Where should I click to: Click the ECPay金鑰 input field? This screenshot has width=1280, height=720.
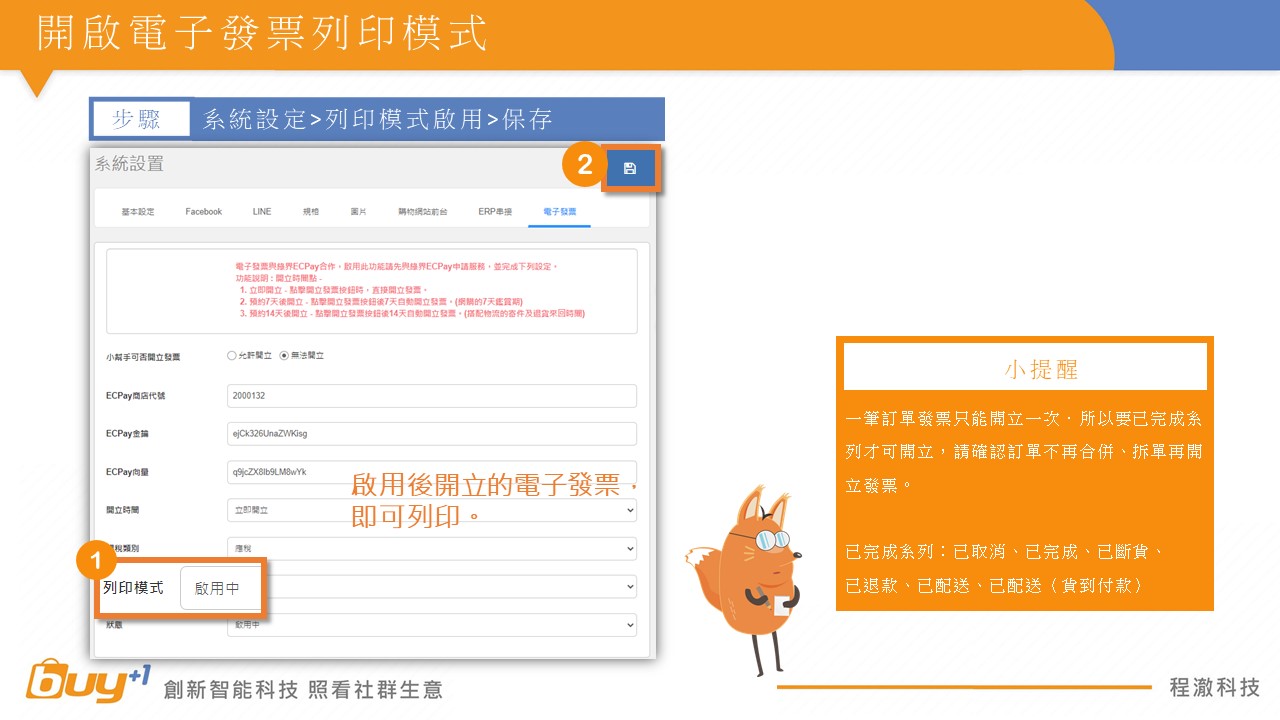tap(431, 433)
